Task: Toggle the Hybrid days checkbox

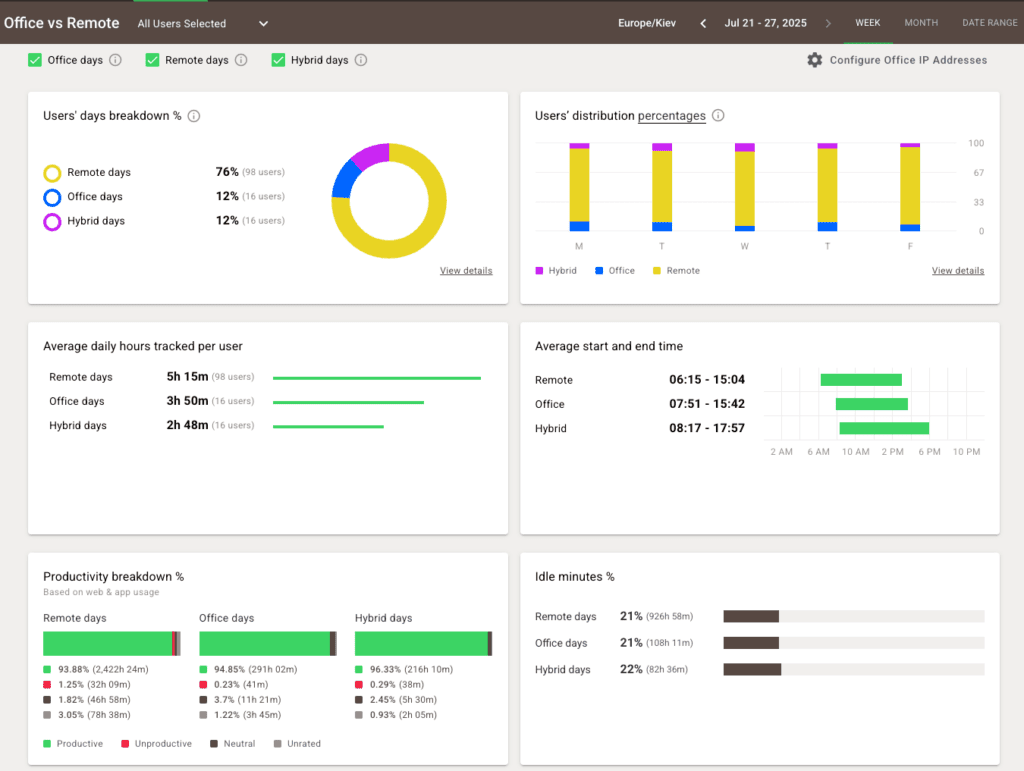Action: point(278,60)
